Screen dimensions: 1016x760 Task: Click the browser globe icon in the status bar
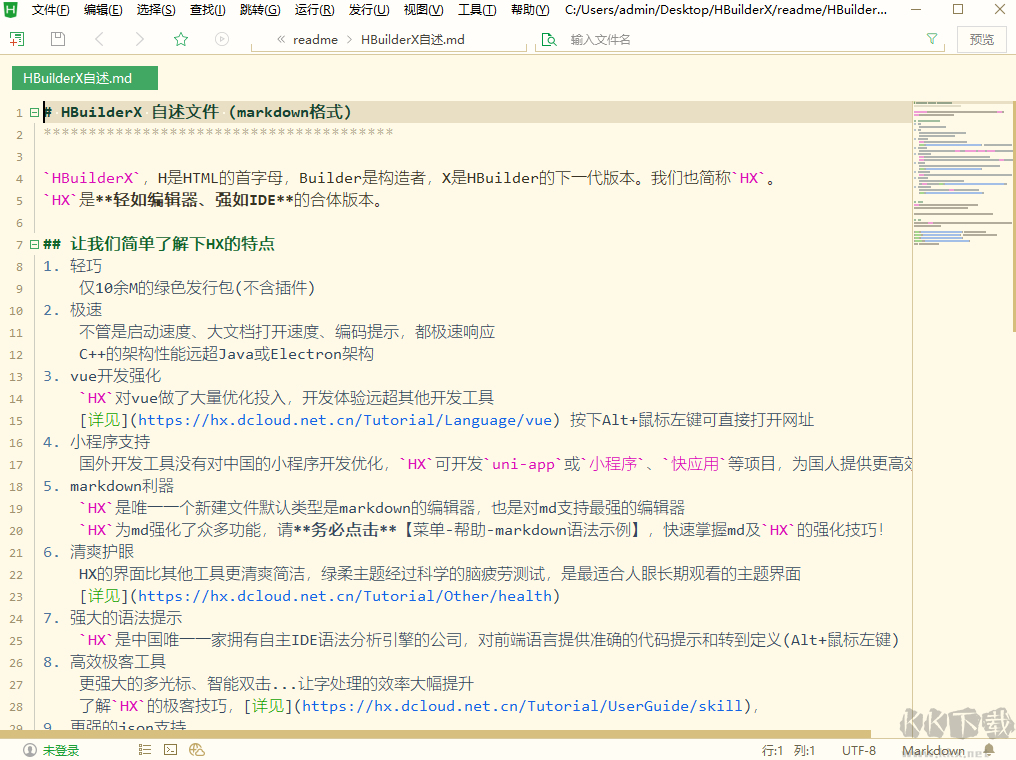[197, 750]
